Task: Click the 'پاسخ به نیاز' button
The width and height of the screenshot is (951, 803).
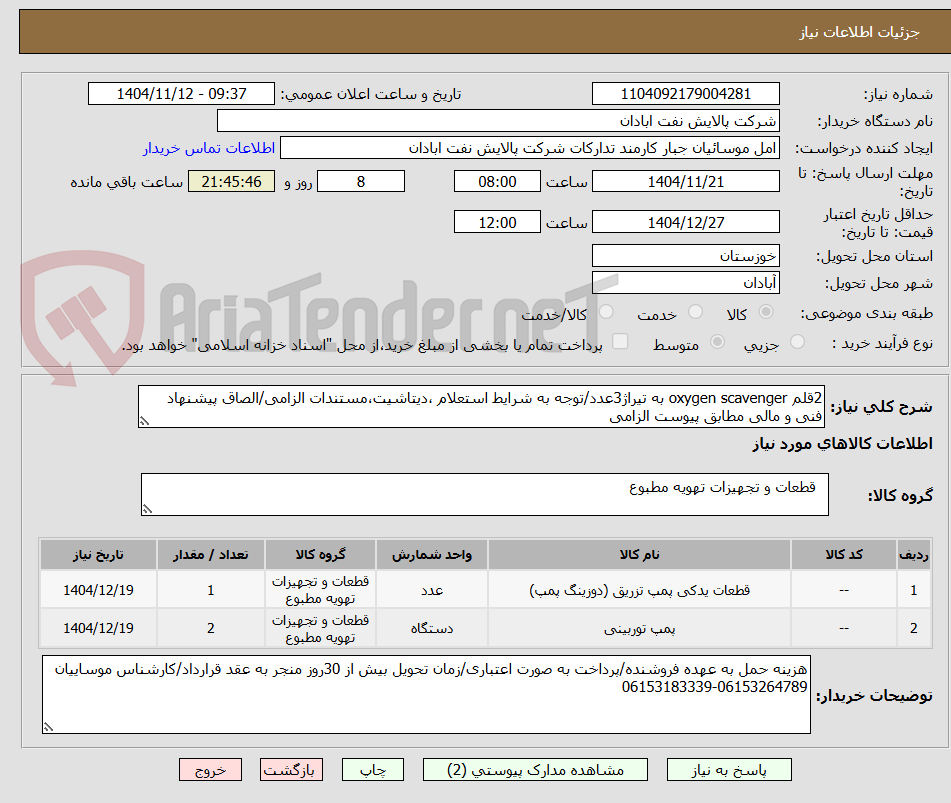Action: pyautogui.click(x=729, y=770)
